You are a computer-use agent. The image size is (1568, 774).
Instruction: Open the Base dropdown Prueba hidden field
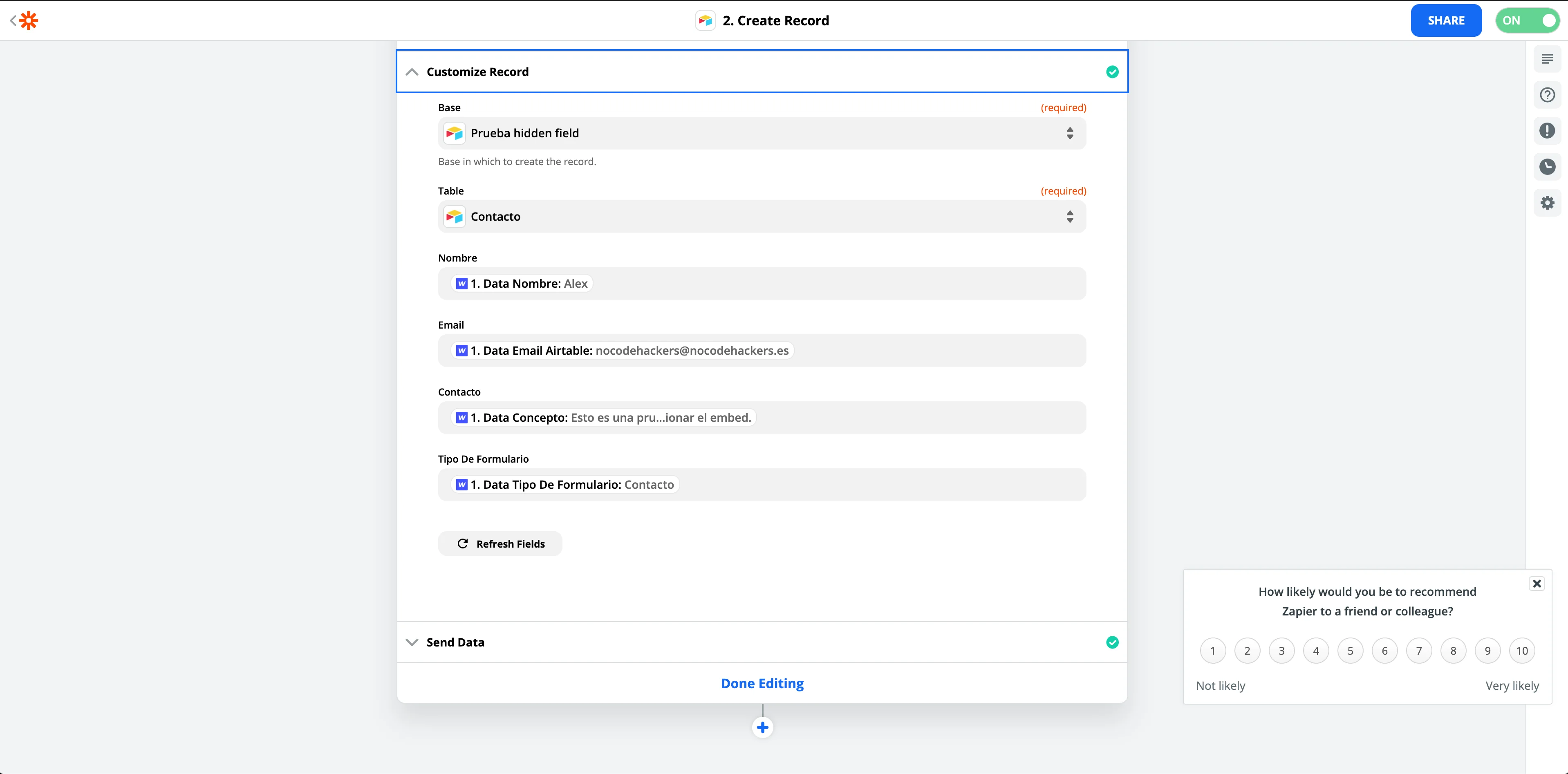click(762, 133)
